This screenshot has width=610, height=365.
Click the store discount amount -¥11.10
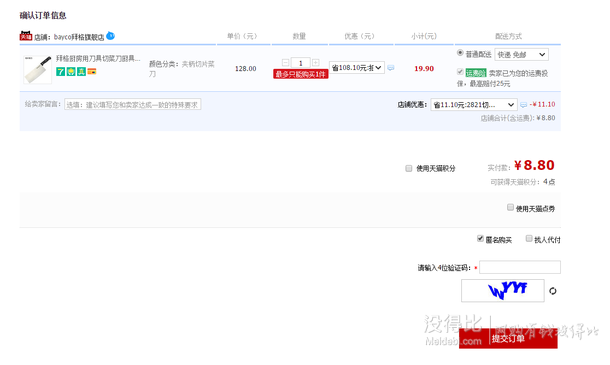pyautogui.click(x=542, y=104)
